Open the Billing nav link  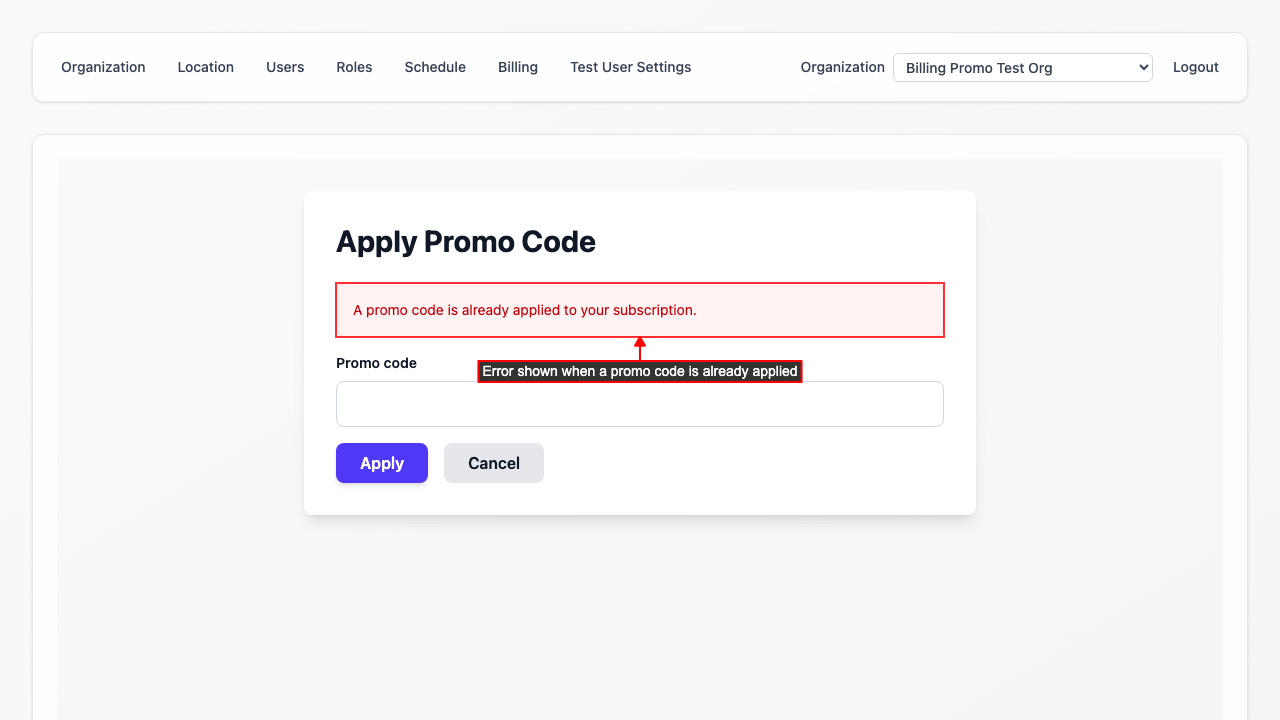coord(518,67)
